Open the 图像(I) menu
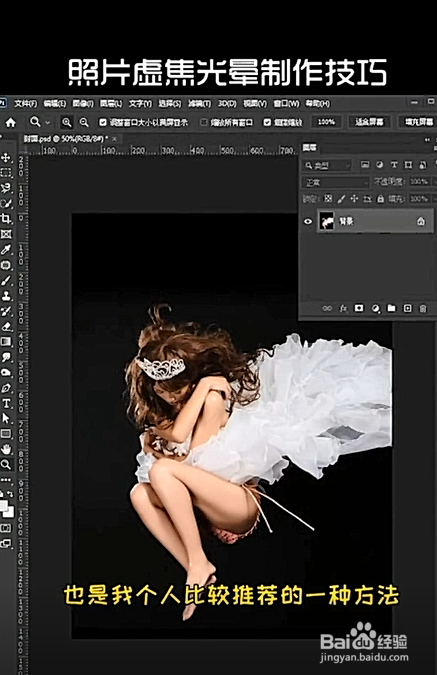Viewport: 437px width, 675px height. tap(83, 104)
